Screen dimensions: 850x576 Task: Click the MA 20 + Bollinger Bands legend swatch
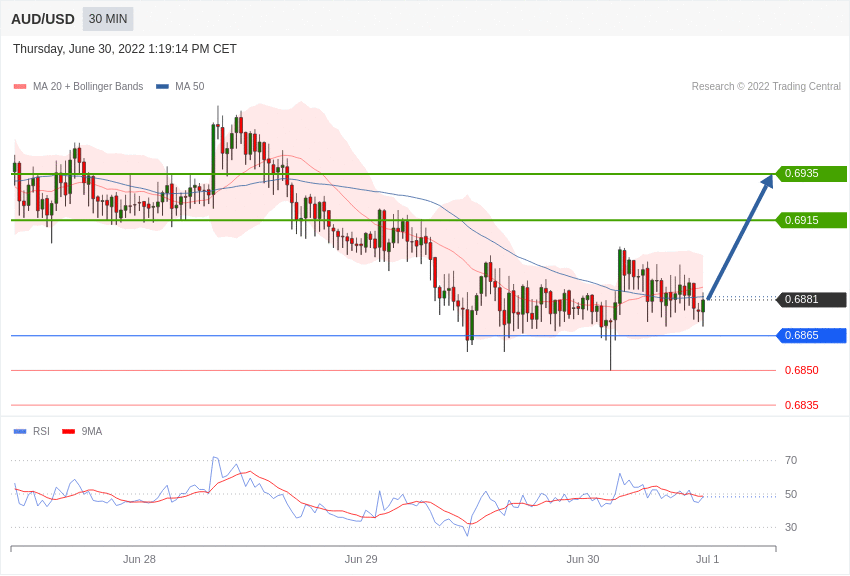(x=20, y=87)
